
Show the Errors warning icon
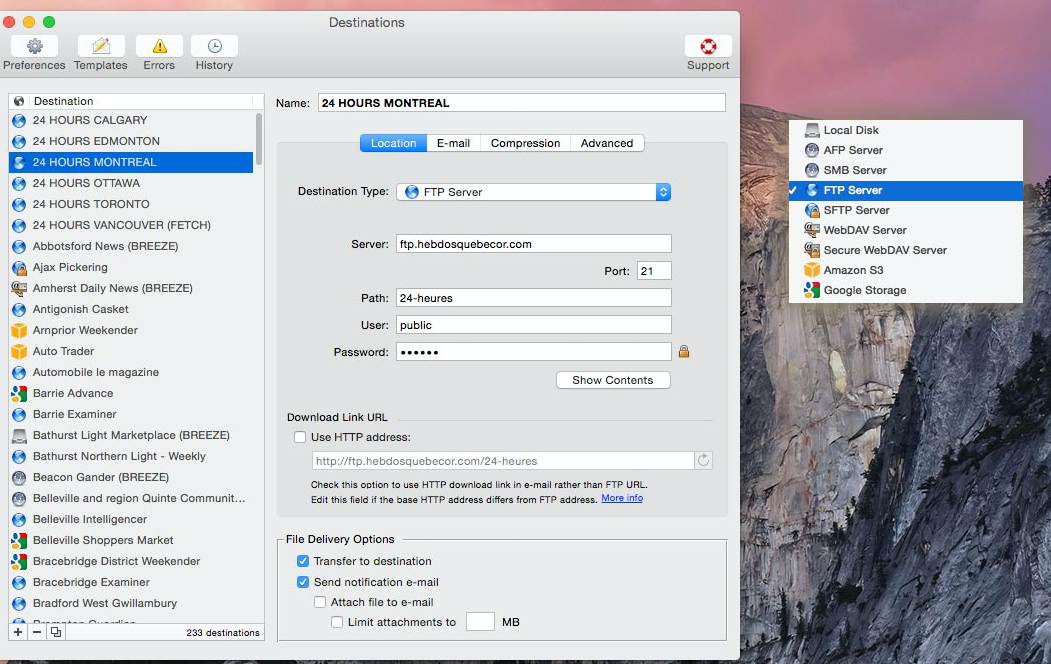(159, 46)
